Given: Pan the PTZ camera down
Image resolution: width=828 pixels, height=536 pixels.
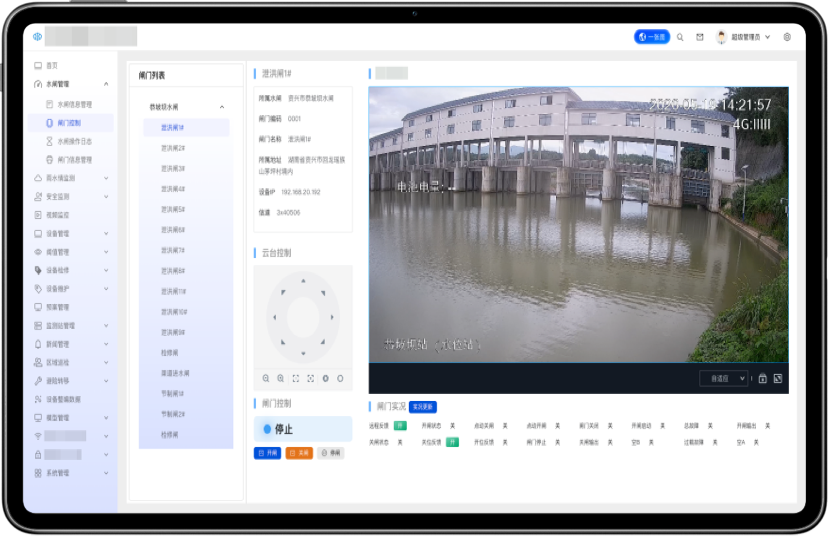Looking at the screenshot, I should point(303,353).
